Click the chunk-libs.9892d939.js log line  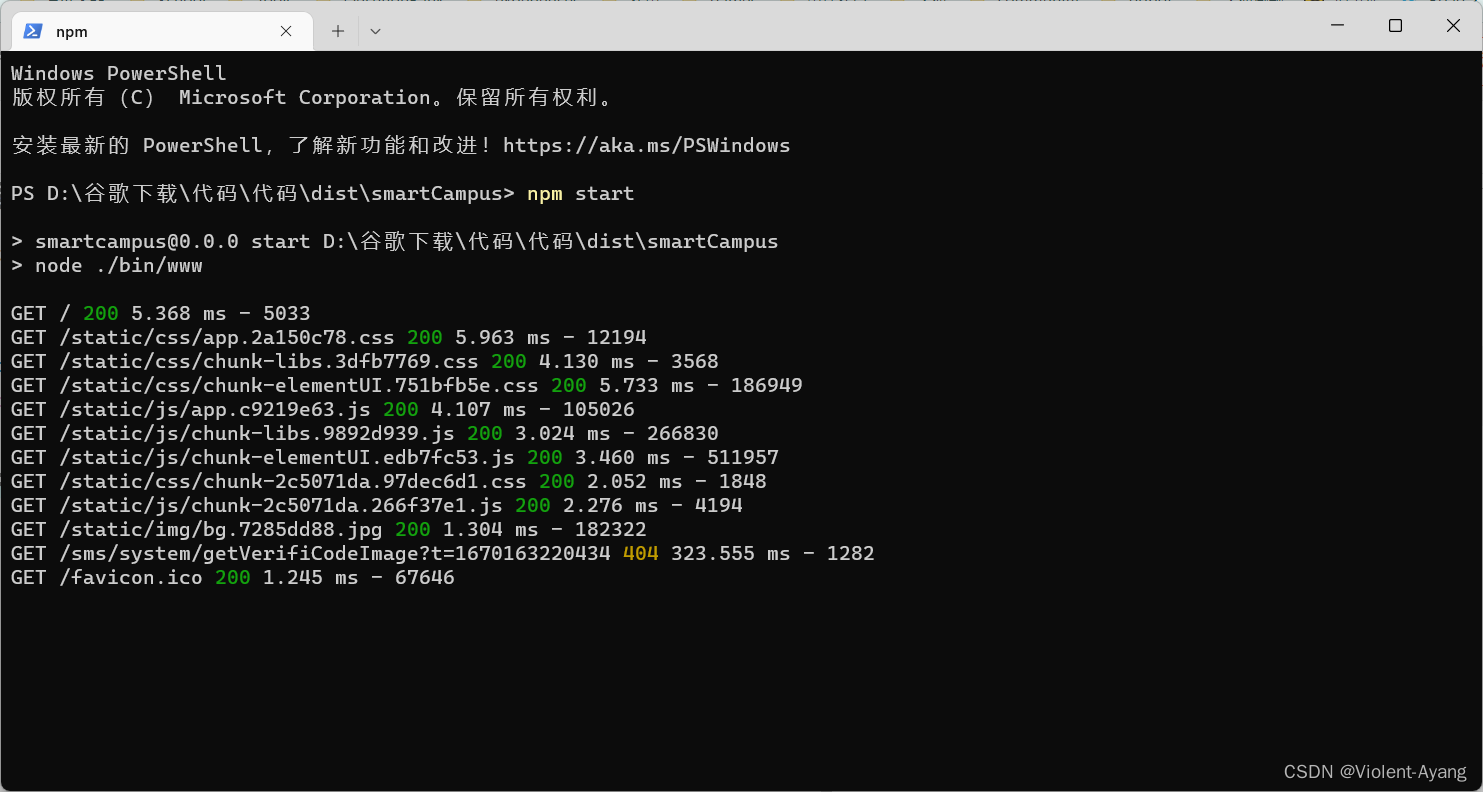pos(365,433)
